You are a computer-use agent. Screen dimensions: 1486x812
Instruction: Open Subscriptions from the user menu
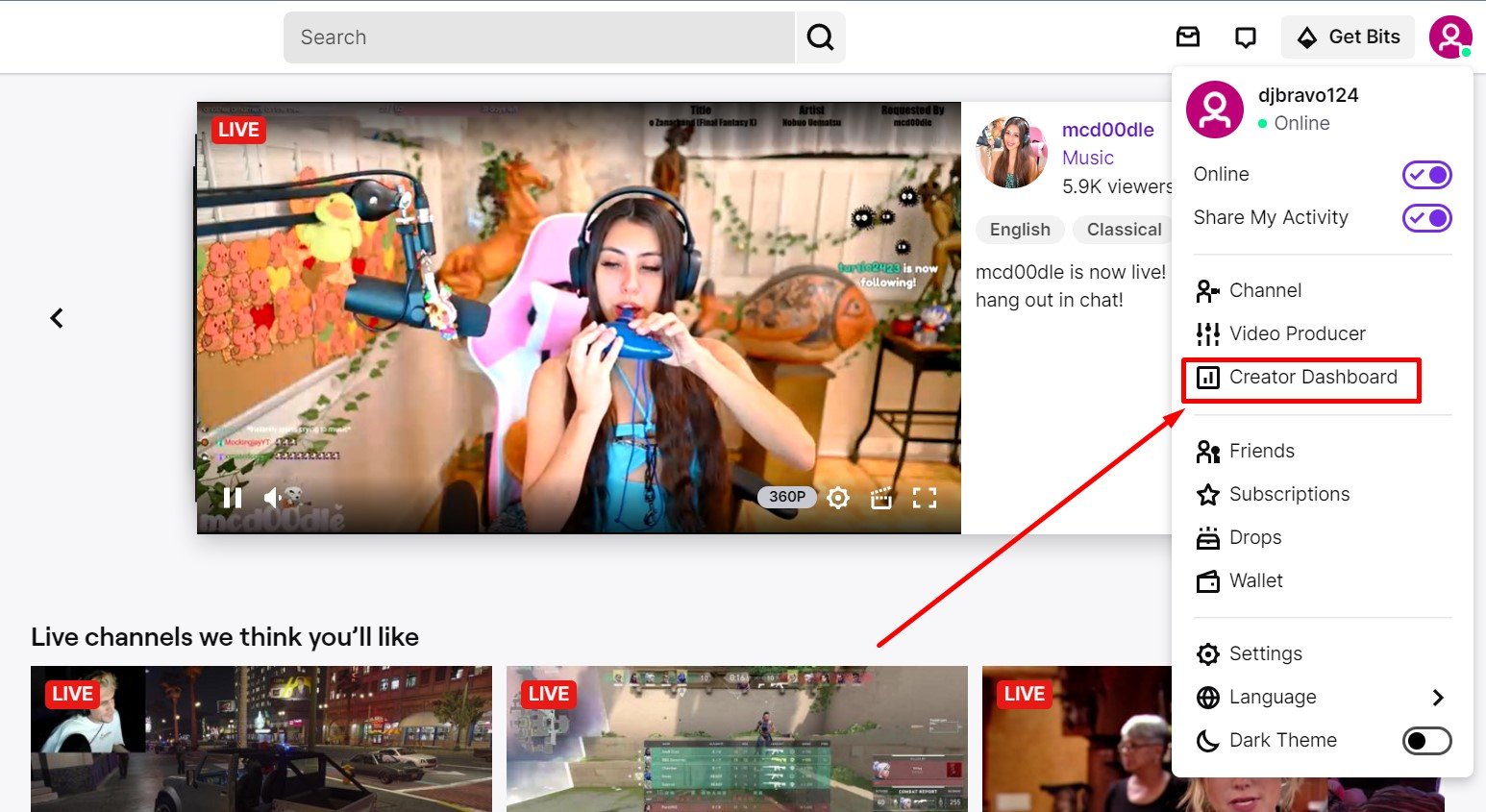coord(1323,494)
